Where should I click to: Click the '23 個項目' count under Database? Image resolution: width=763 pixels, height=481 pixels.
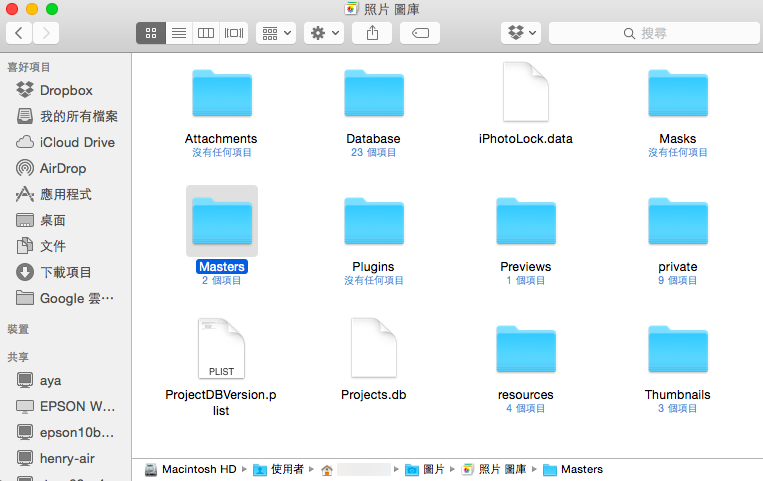374,152
